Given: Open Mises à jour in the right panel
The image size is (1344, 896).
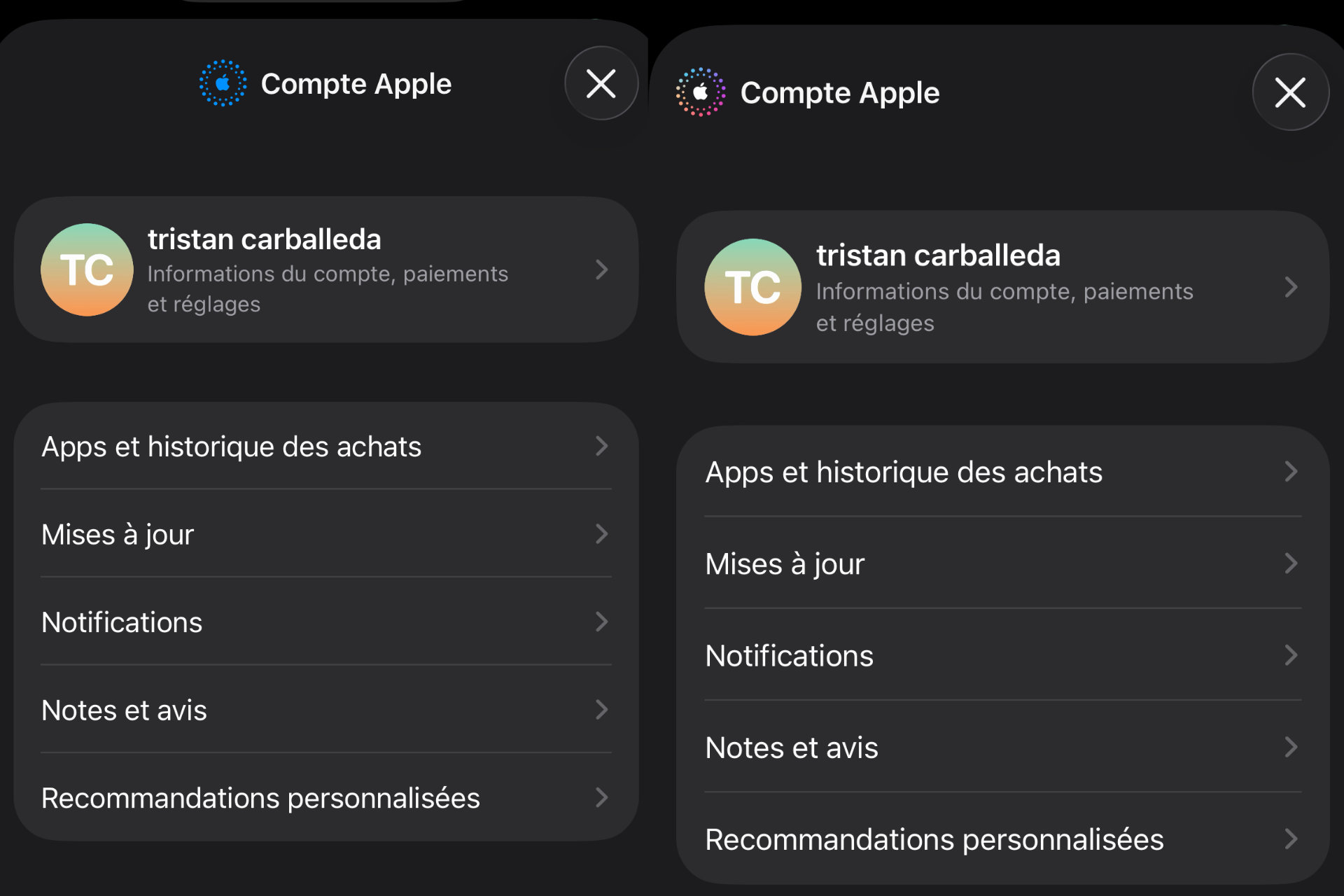Looking at the screenshot, I should (784, 563).
